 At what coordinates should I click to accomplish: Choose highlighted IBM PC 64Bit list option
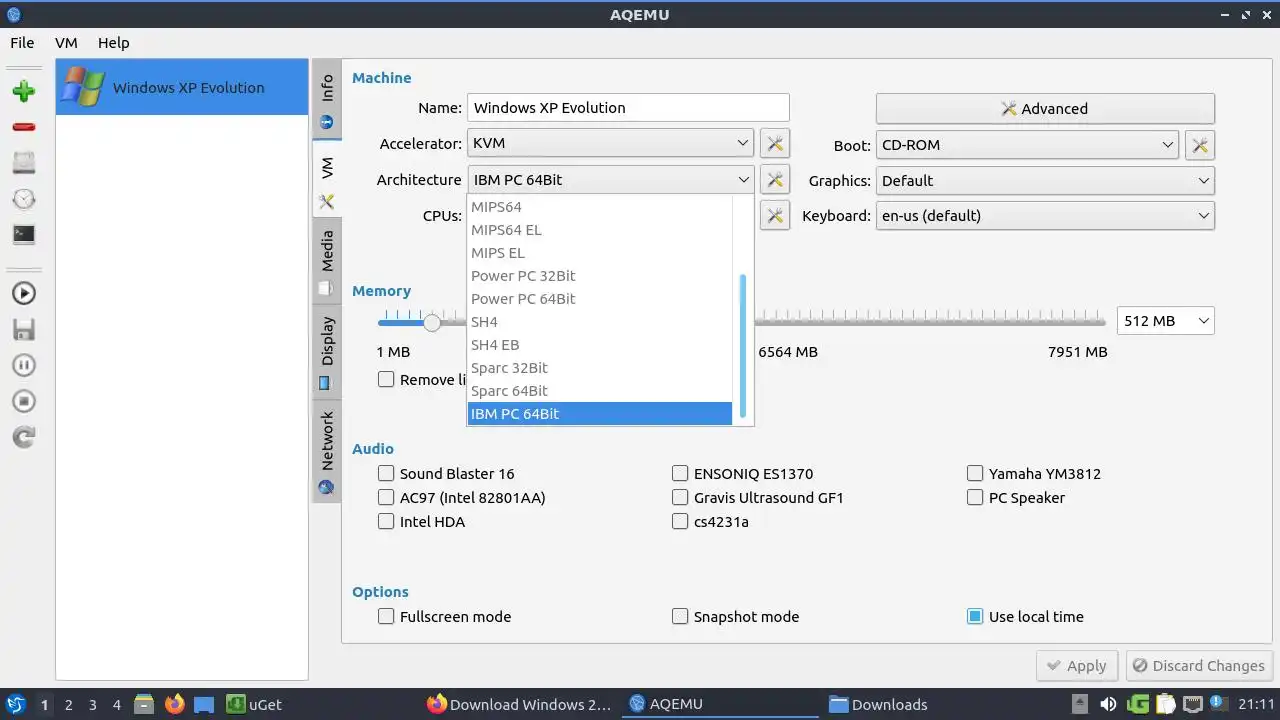600,414
